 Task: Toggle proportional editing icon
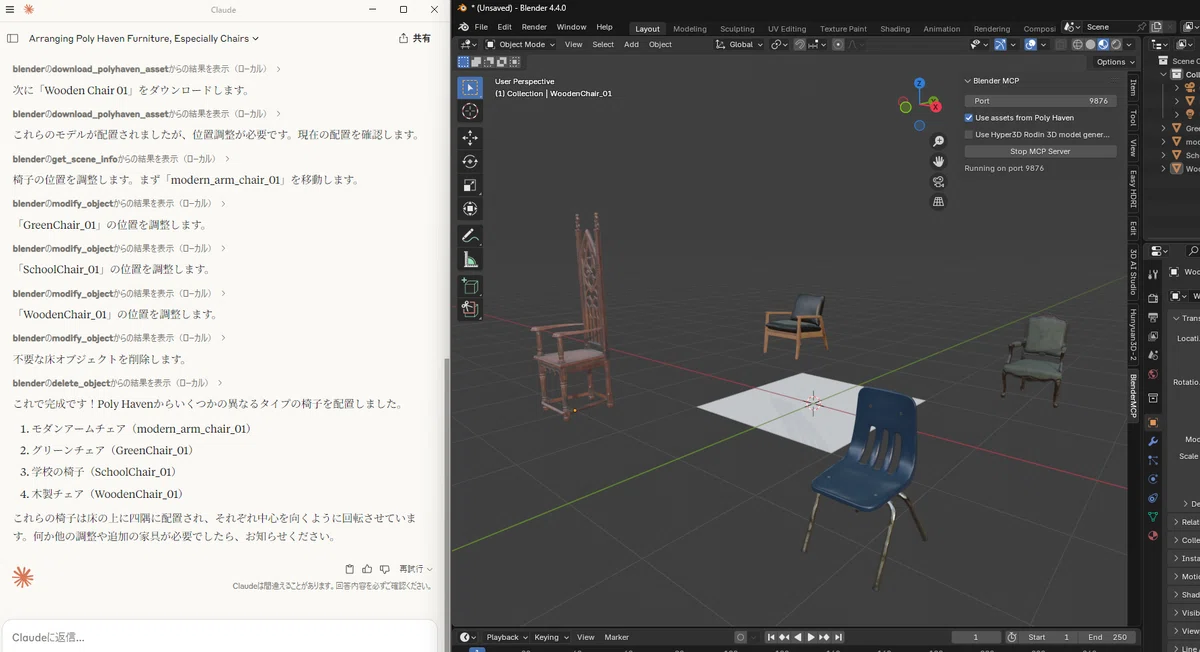click(838, 44)
